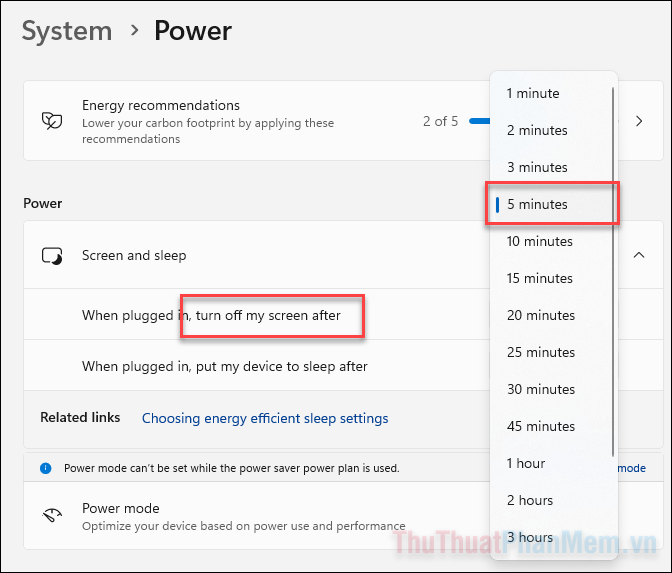Click the Screen and sleep monitor icon
Viewport: 672px width, 573px height.
(52, 256)
